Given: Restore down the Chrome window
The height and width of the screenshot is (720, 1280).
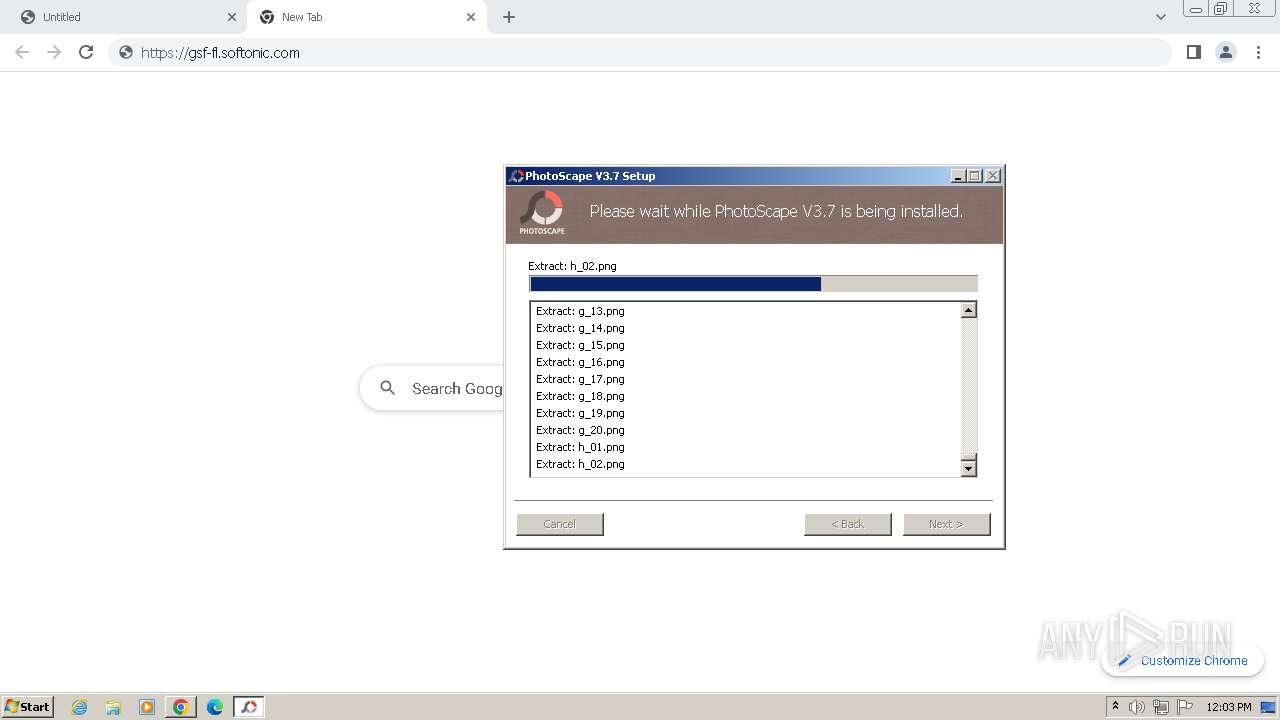Looking at the screenshot, I should pos(1221,9).
